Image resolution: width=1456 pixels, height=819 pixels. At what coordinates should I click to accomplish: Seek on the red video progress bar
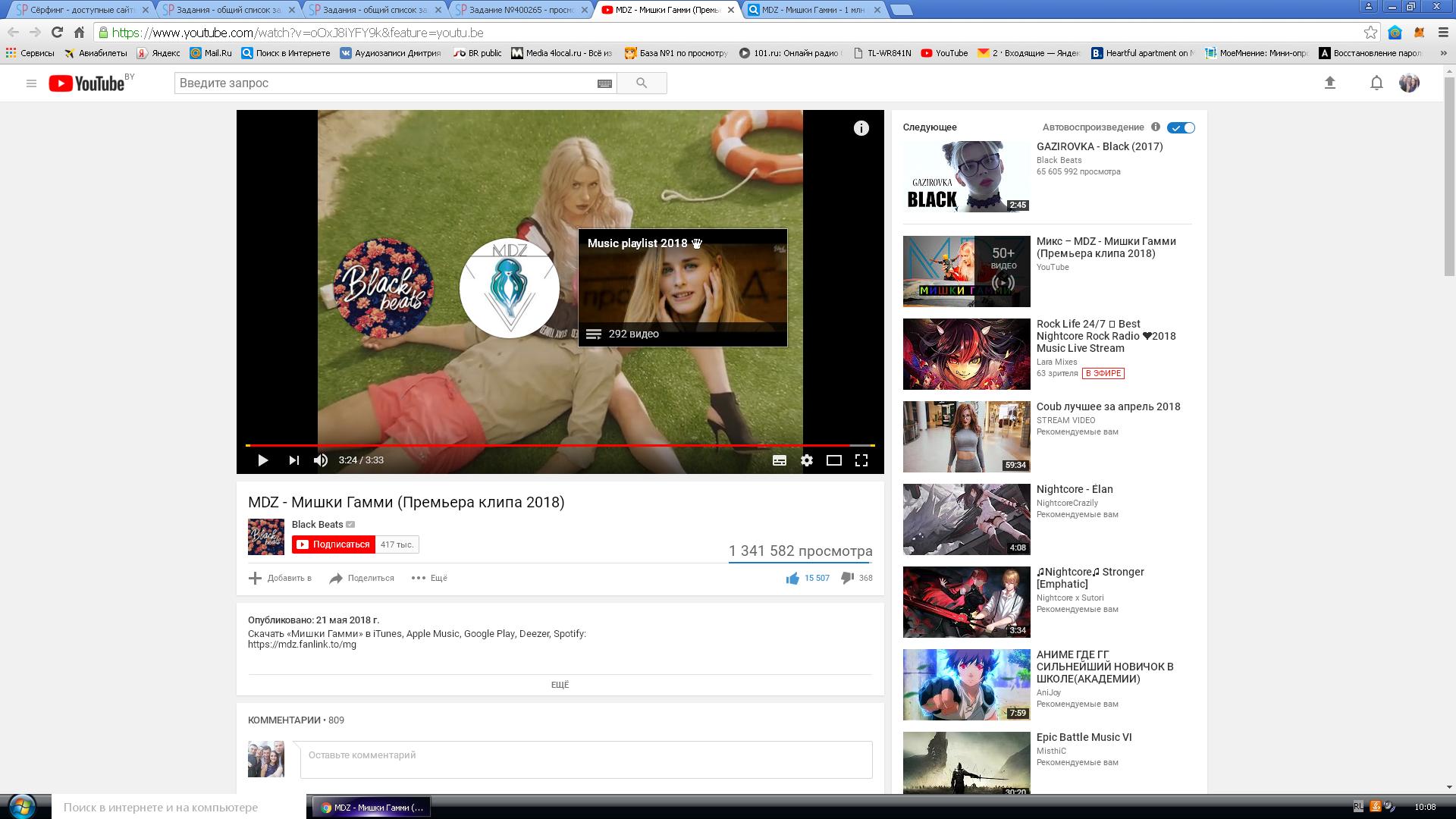click(560, 445)
